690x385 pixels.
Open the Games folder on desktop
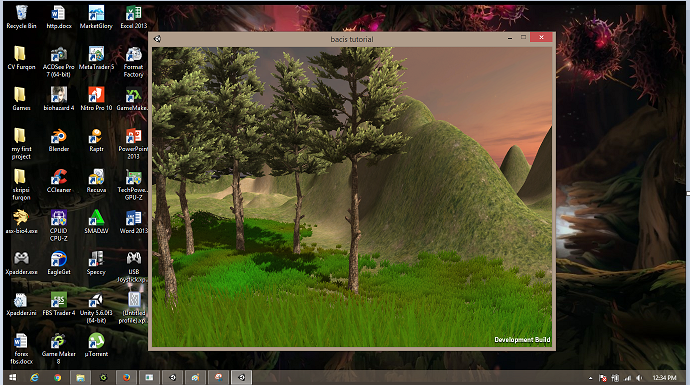pos(21,99)
